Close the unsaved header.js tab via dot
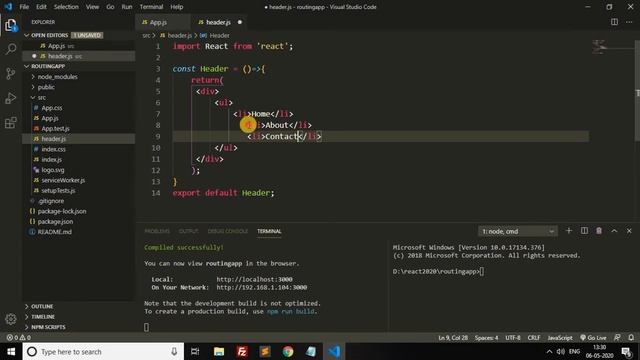 click(x=240, y=22)
